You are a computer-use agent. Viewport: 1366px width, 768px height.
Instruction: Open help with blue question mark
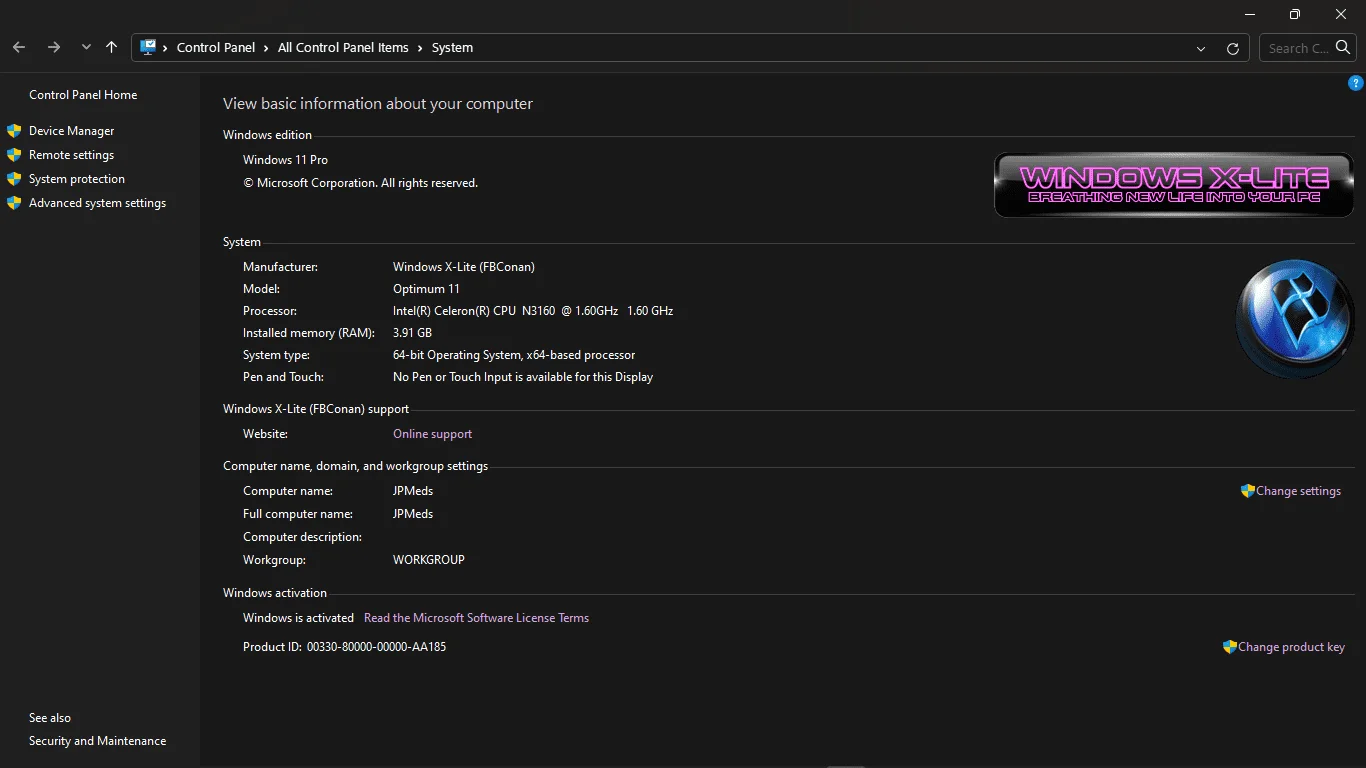pyautogui.click(x=1356, y=83)
